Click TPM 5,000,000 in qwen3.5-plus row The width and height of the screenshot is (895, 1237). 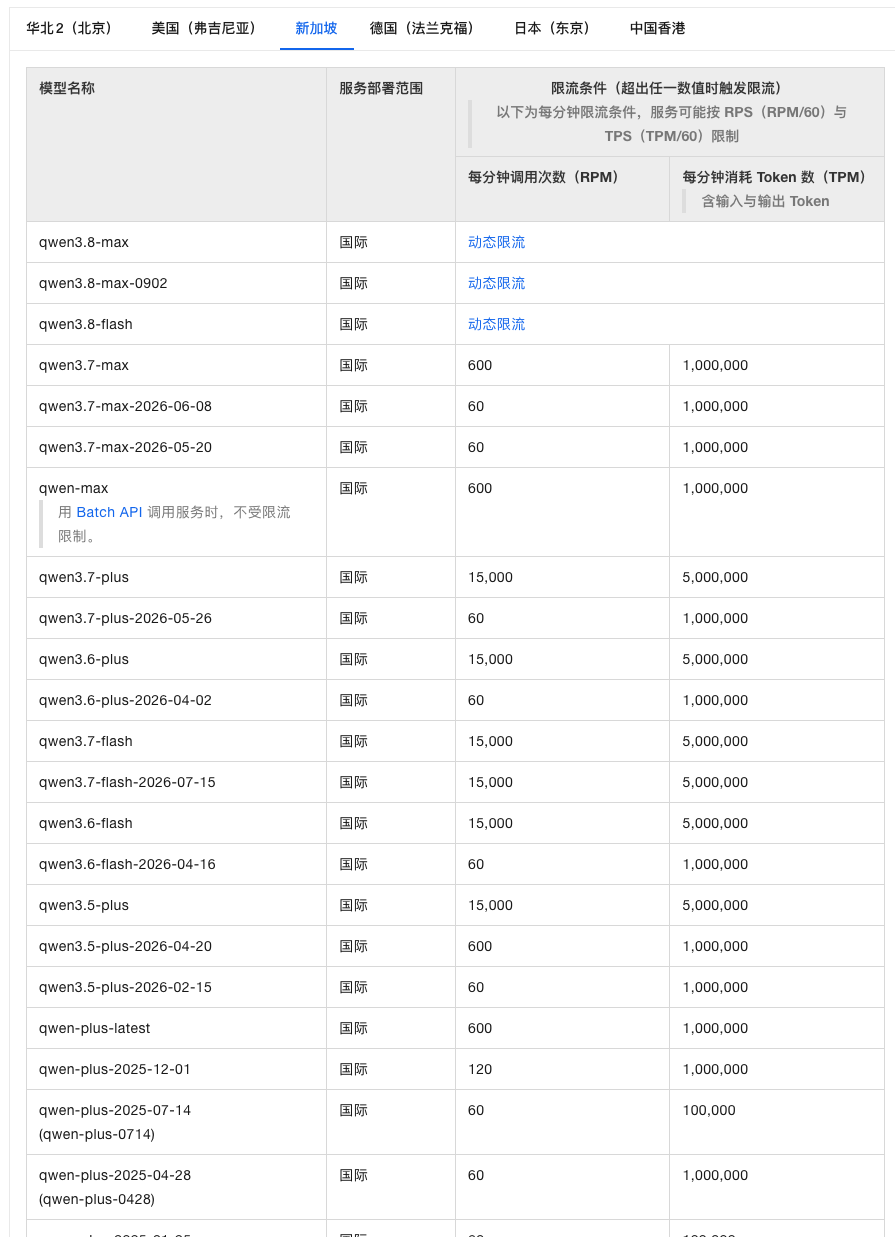point(715,905)
